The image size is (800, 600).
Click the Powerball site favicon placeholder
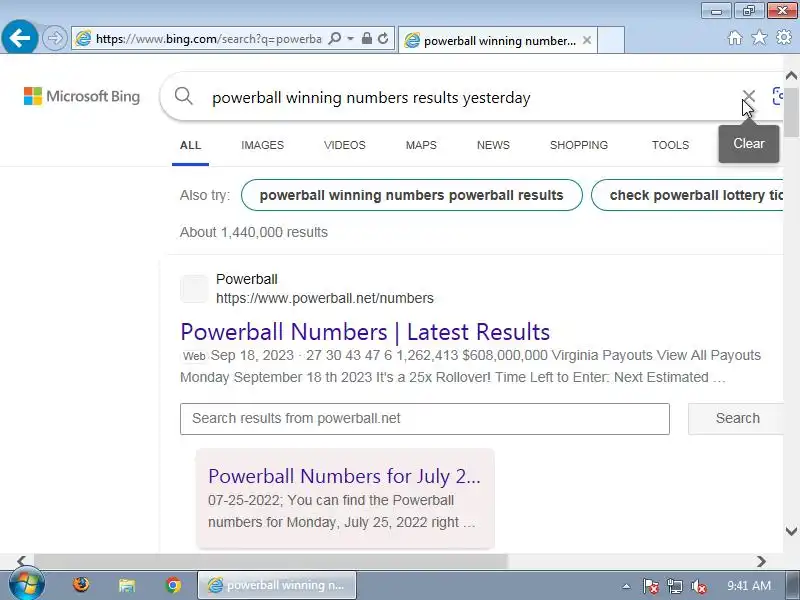coord(194,288)
